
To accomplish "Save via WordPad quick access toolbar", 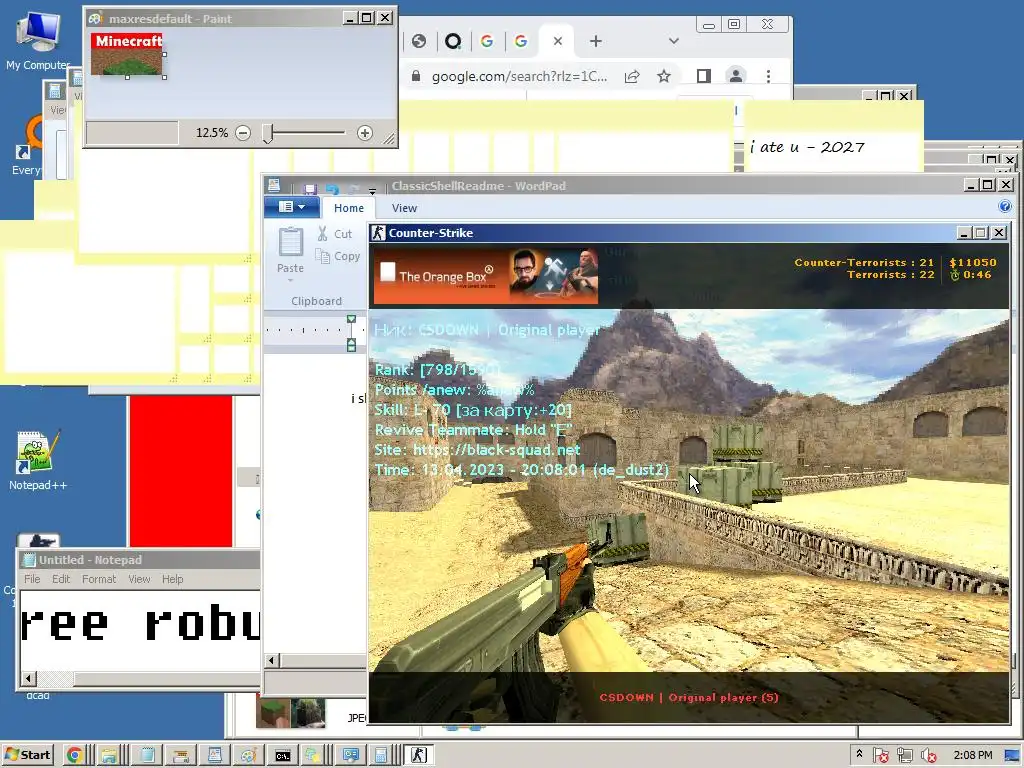I will click(310, 189).
